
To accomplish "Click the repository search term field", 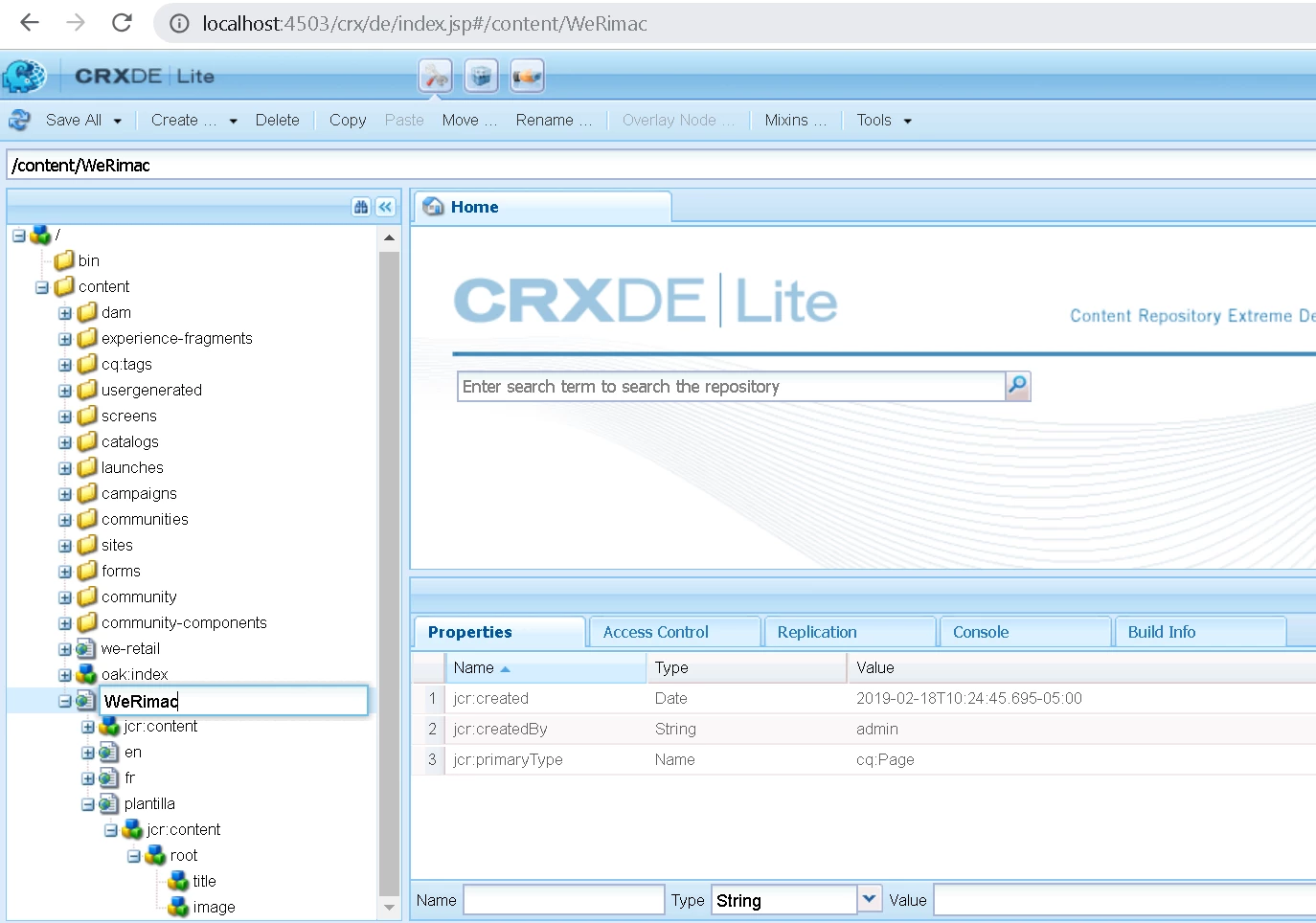I will (731, 386).
